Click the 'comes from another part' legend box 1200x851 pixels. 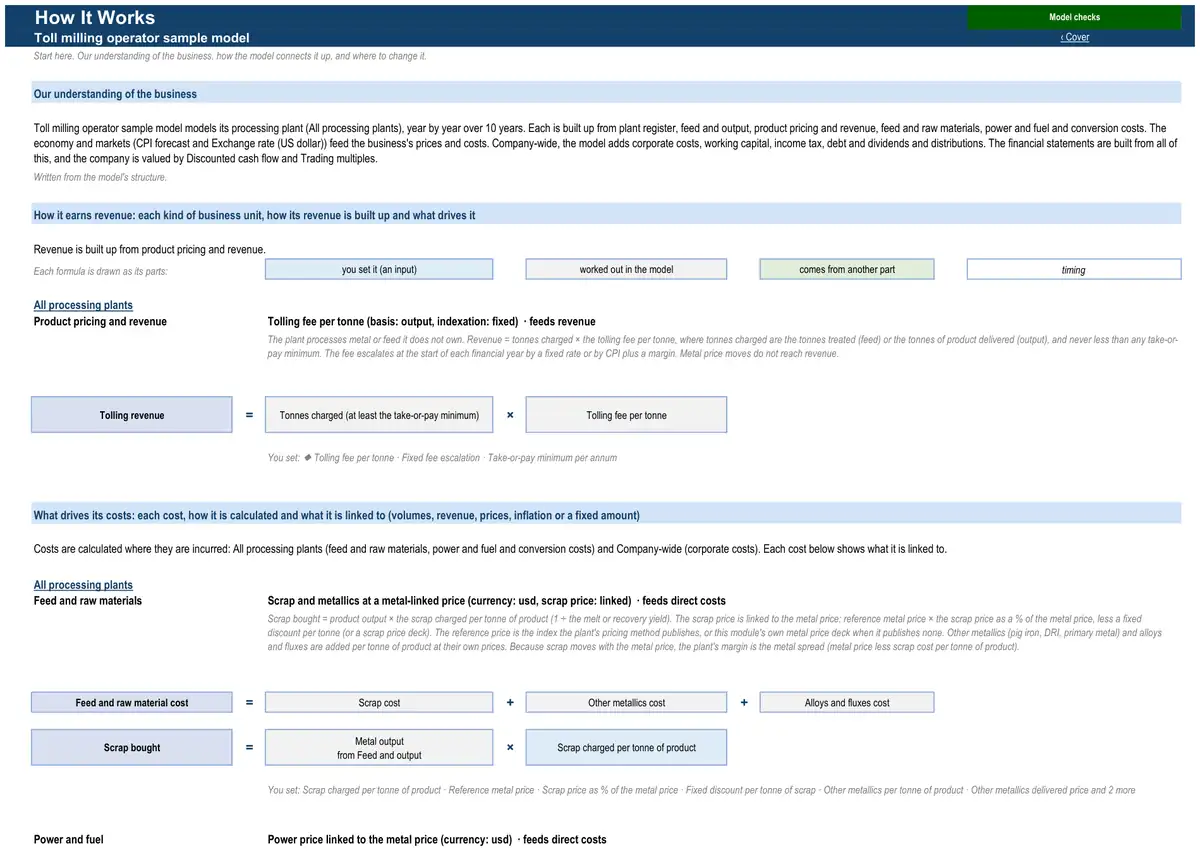click(847, 269)
